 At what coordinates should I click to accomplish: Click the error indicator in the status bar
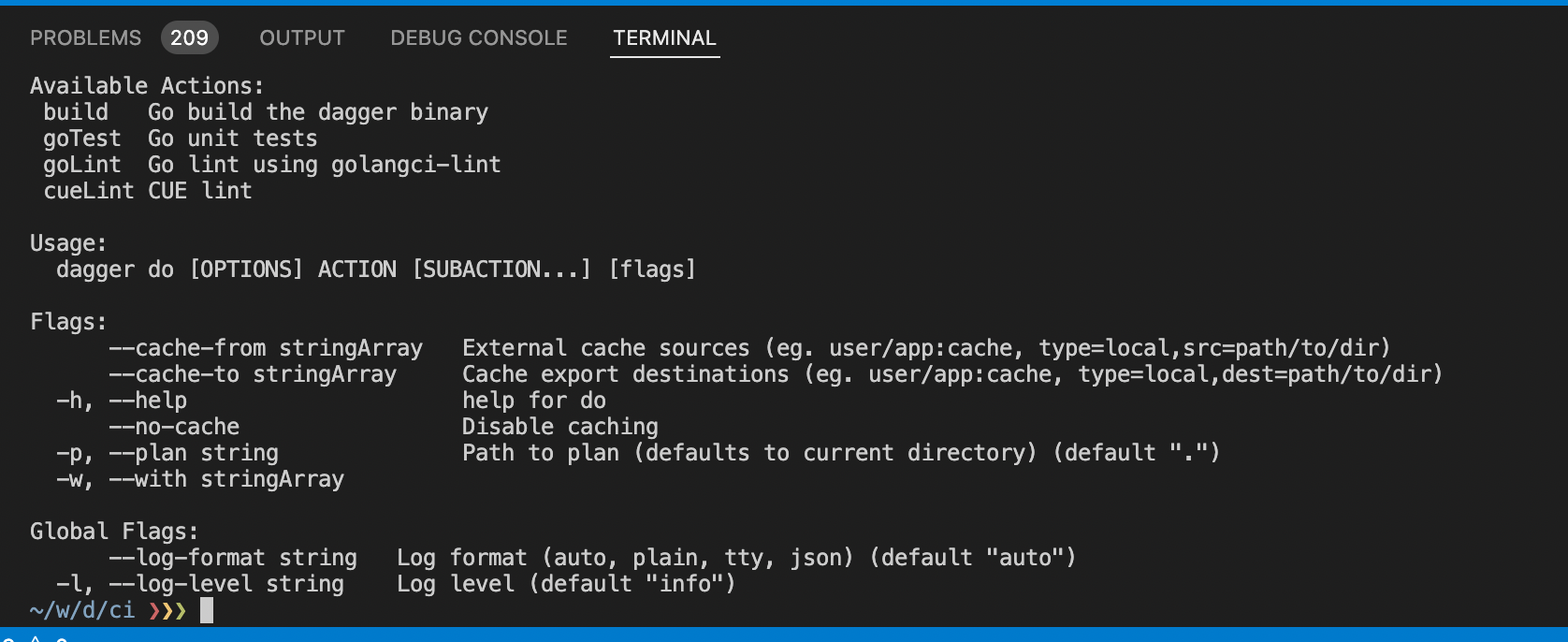[x=9, y=638]
